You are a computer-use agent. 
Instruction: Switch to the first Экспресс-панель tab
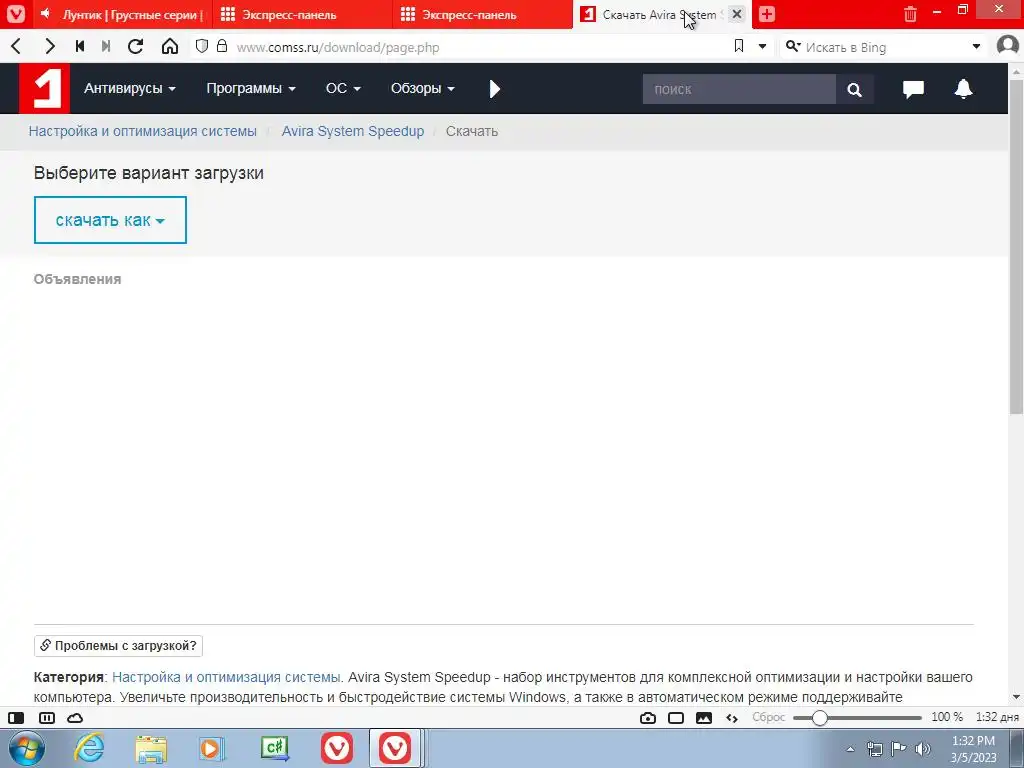tap(302, 14)
